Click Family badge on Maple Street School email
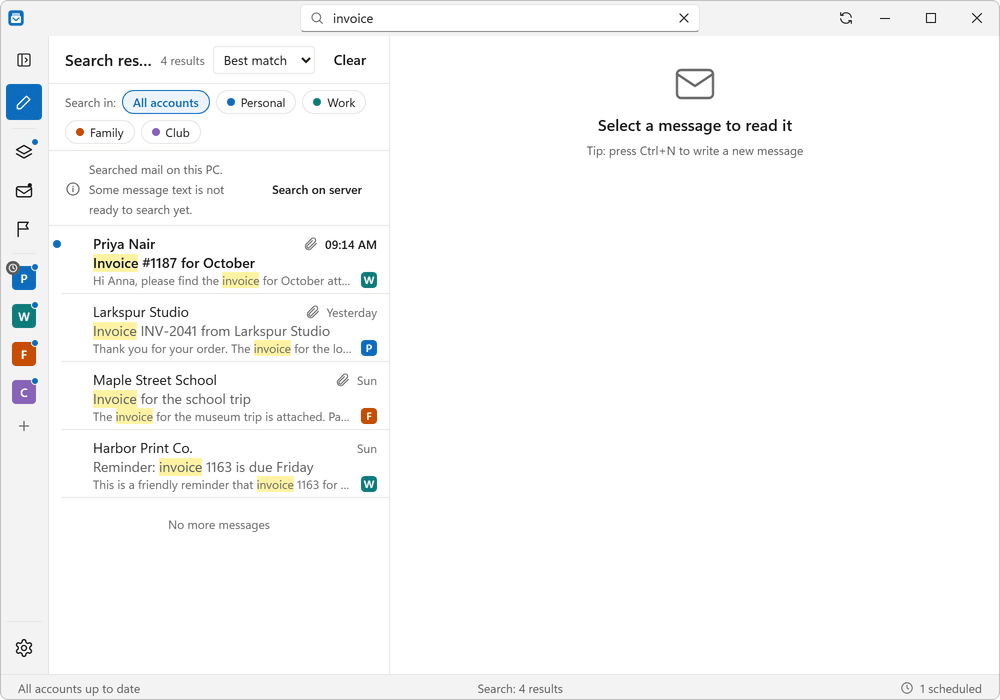Viewport: 1000px width, 700px height. point(369,416)
